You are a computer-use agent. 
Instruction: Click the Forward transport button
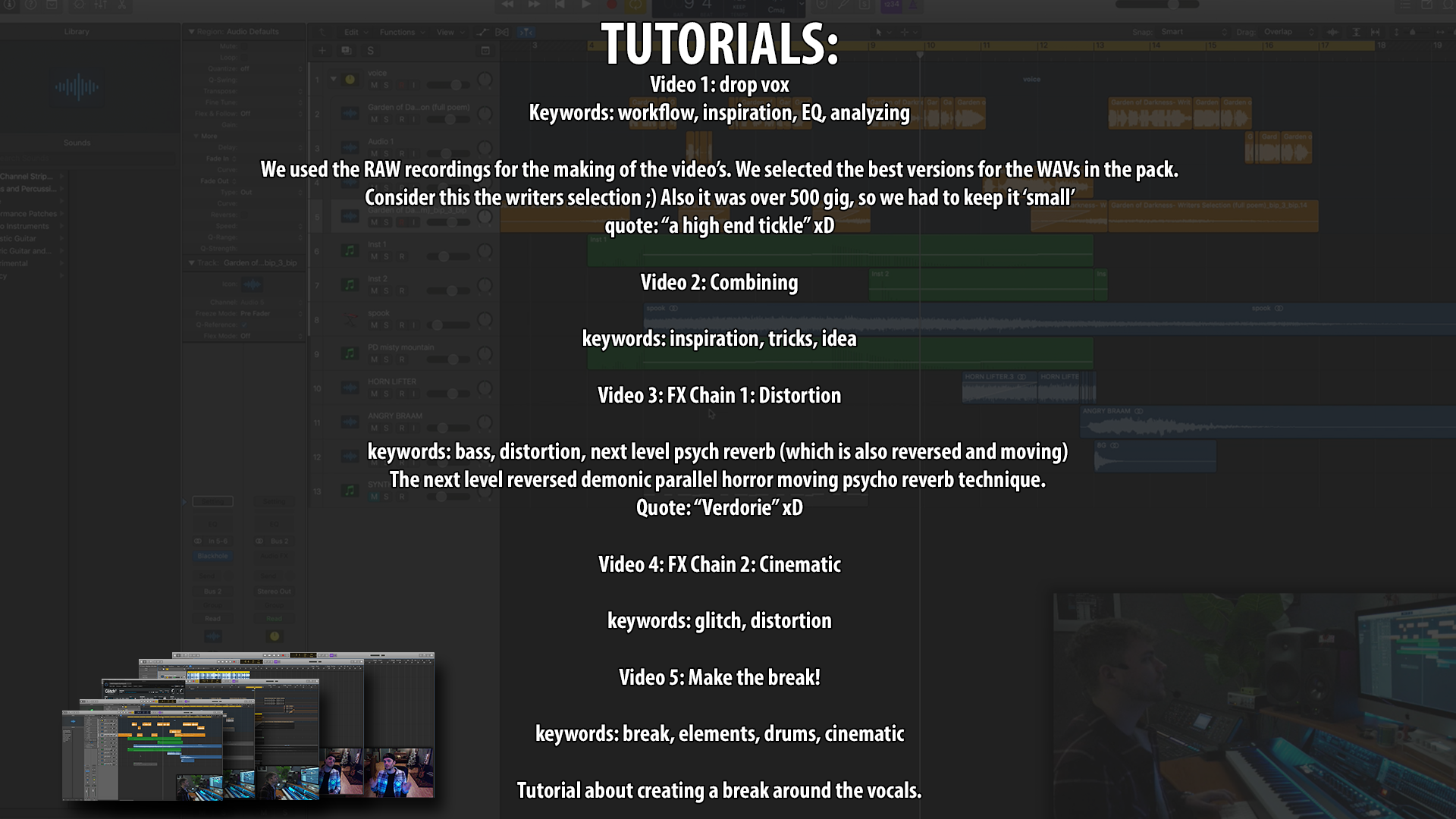(x=534, y=5)
